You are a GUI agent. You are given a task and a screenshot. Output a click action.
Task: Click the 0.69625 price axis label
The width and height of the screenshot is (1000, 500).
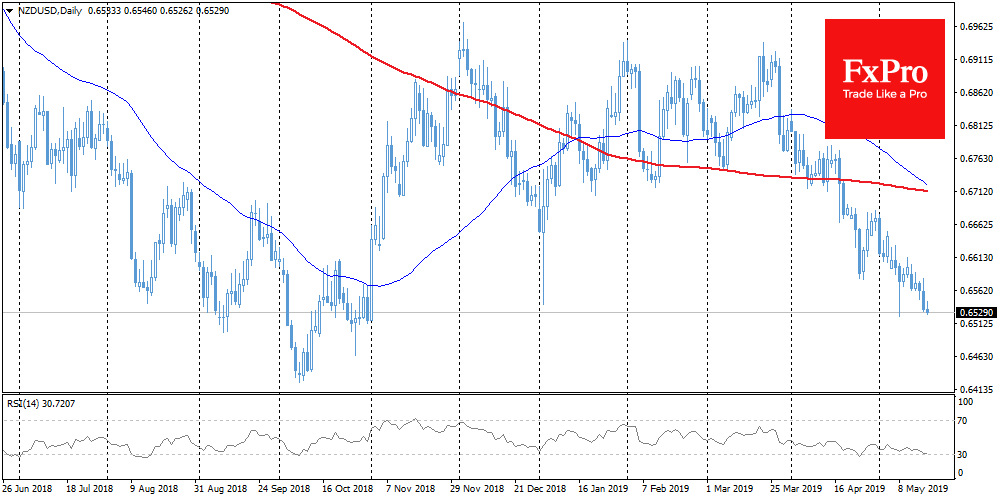[x=974, y=27]
